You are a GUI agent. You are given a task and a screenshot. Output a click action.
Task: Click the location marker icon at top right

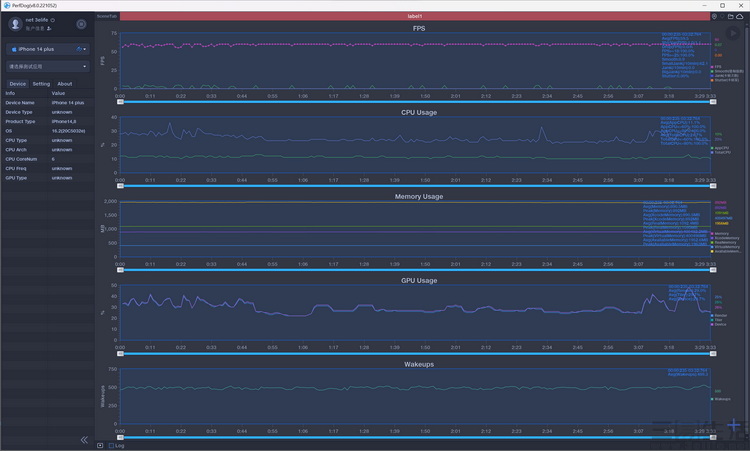(714, 16)
